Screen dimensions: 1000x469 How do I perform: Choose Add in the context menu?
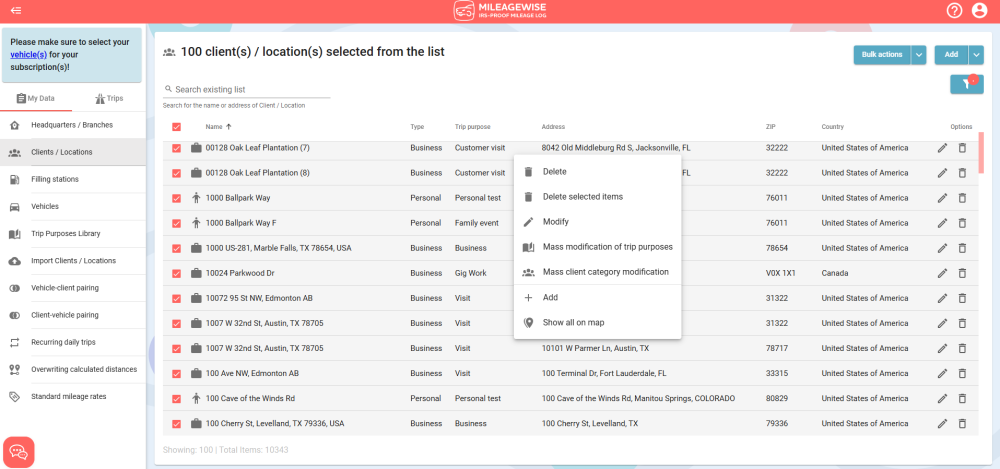click(x=597, y=297)
